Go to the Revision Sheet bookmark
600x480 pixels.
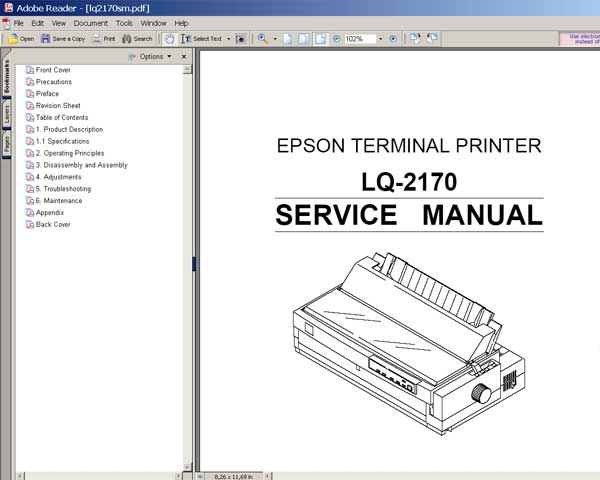[58, 106]
